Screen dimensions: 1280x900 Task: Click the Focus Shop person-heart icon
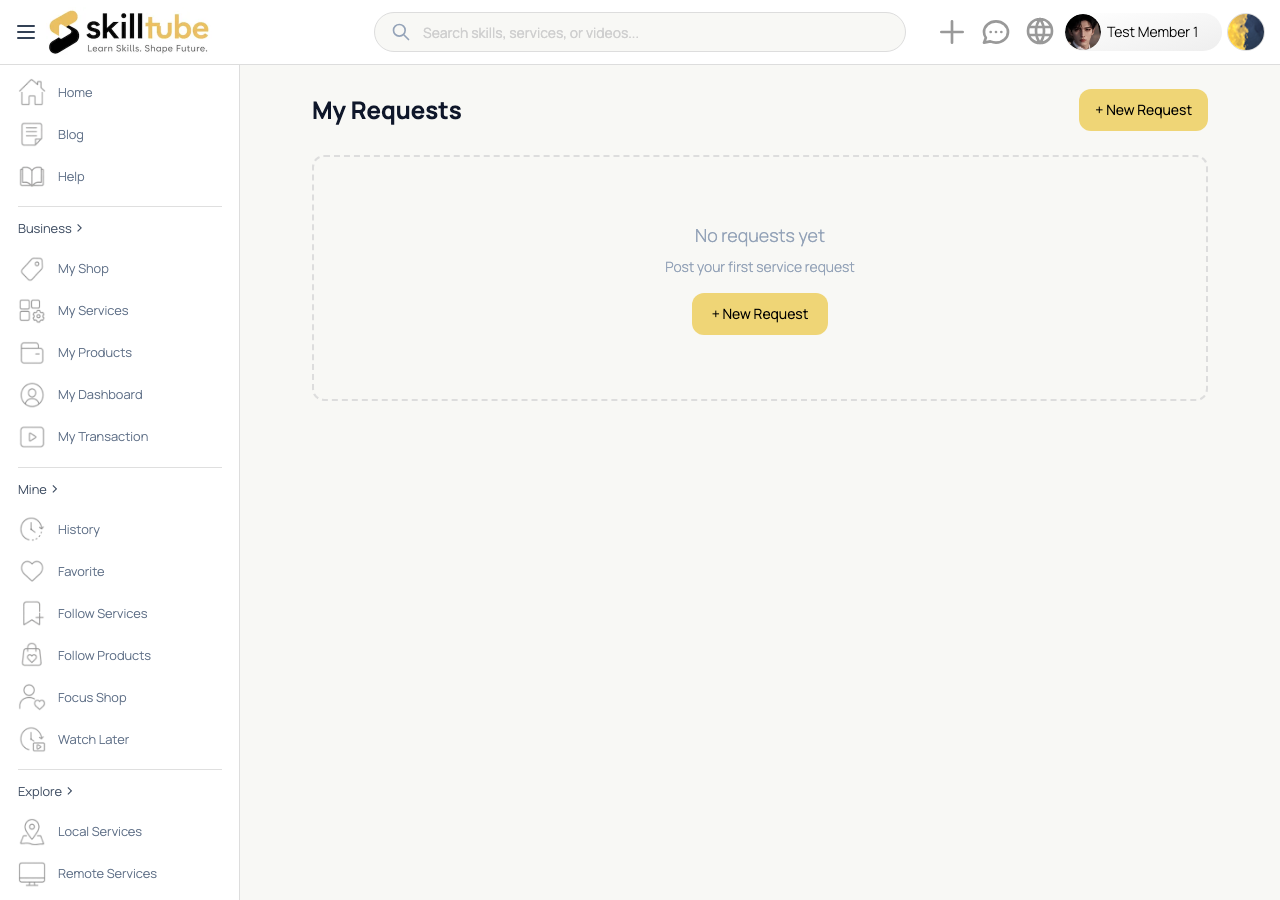[x=32, y=697]
